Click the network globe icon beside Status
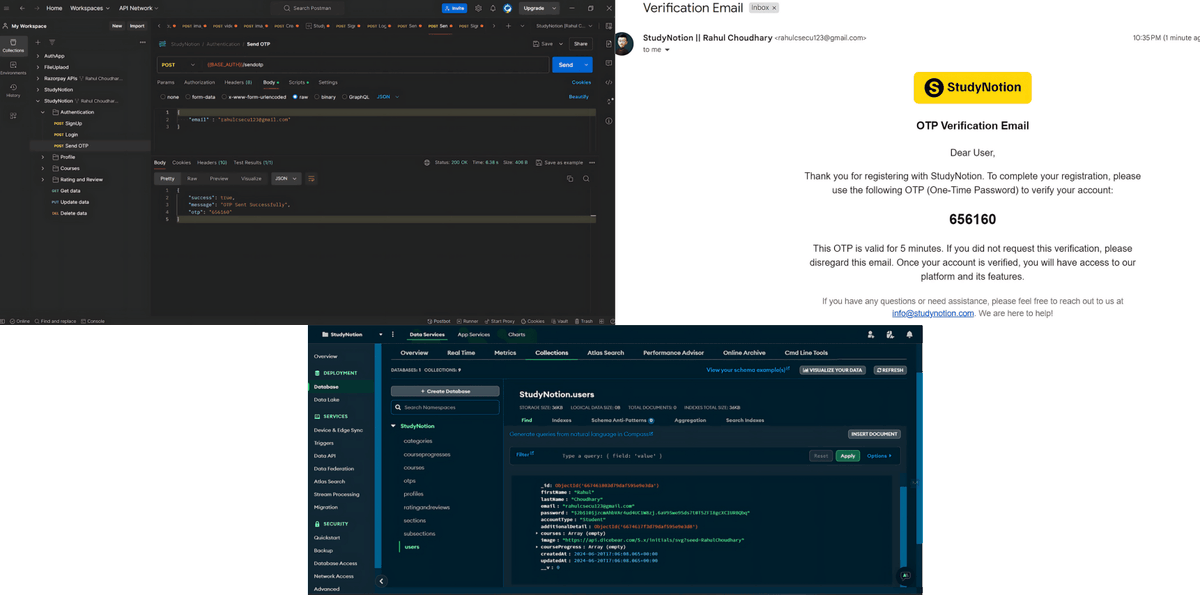Viewport: 1200px width, 595px height. click(x=427, y=162)
